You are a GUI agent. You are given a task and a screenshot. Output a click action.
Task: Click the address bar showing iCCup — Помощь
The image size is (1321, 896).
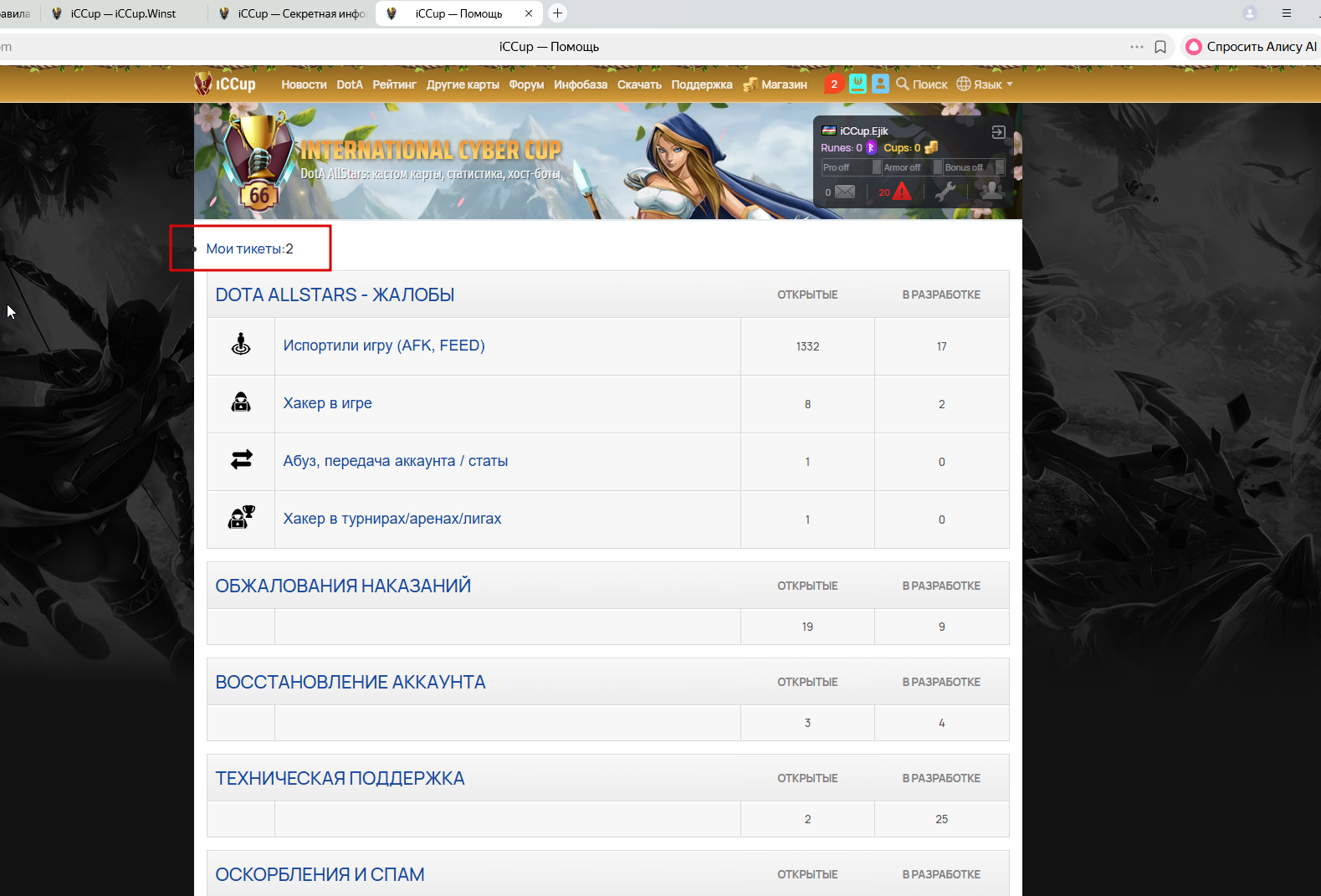(x=549, y=47)
